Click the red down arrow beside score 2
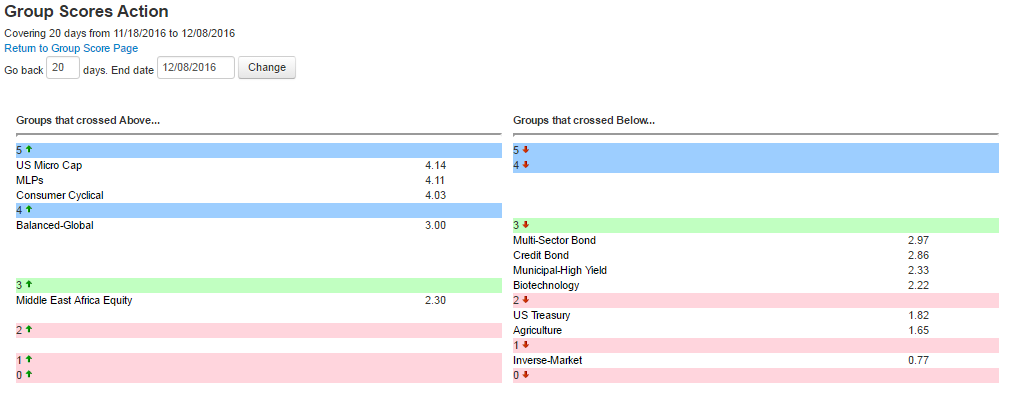This screenshot has width=1012, height=404. coord(526,300)
